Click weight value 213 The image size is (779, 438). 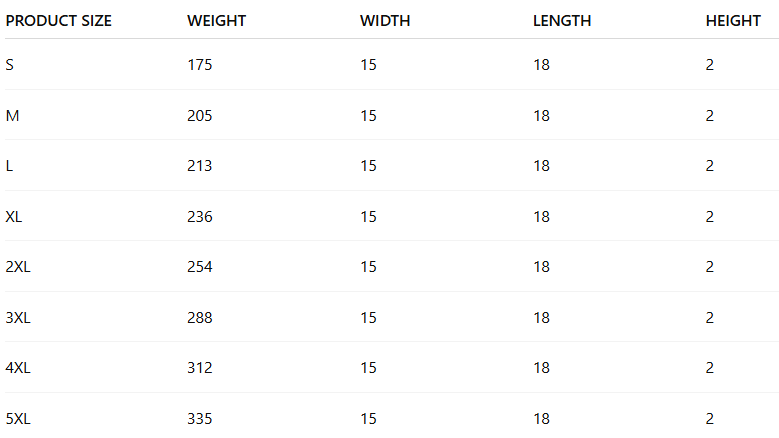[x=200, y=166]
